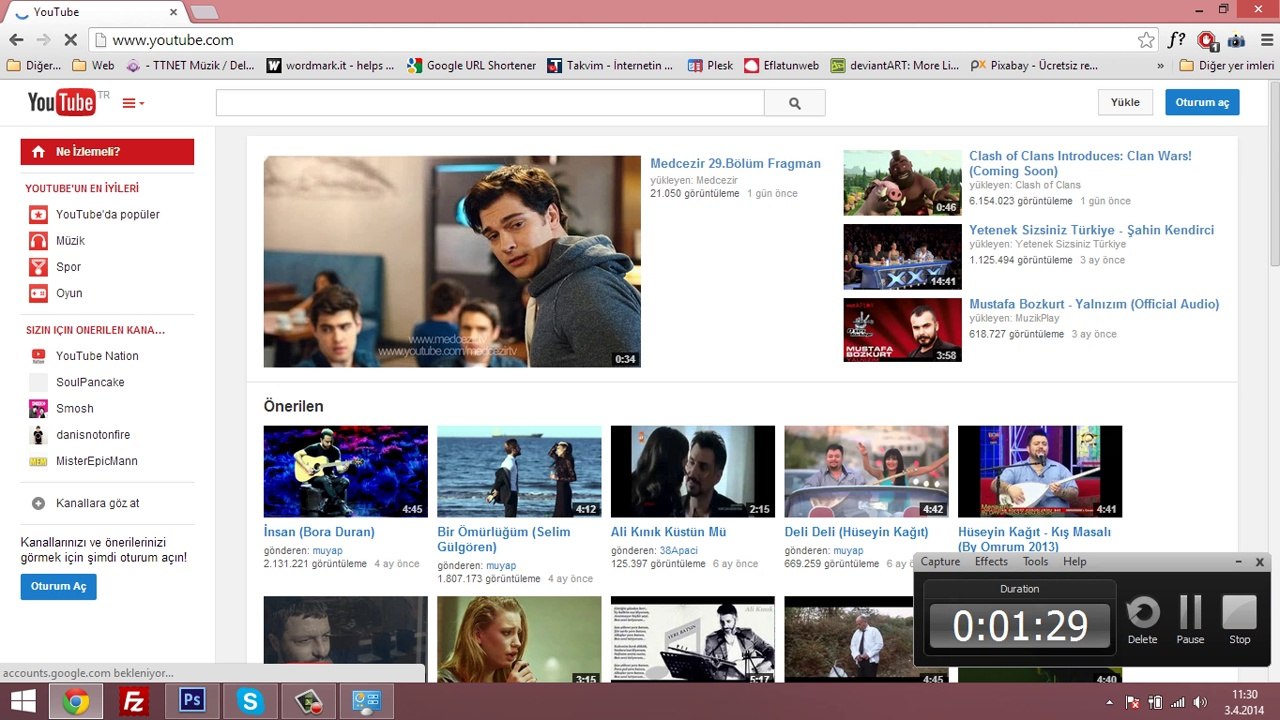Open Bir Ömürlüğüm (Selim Gülgören) title link
The height and width of the screenshot is (720, 1280).
click(504, 539)
